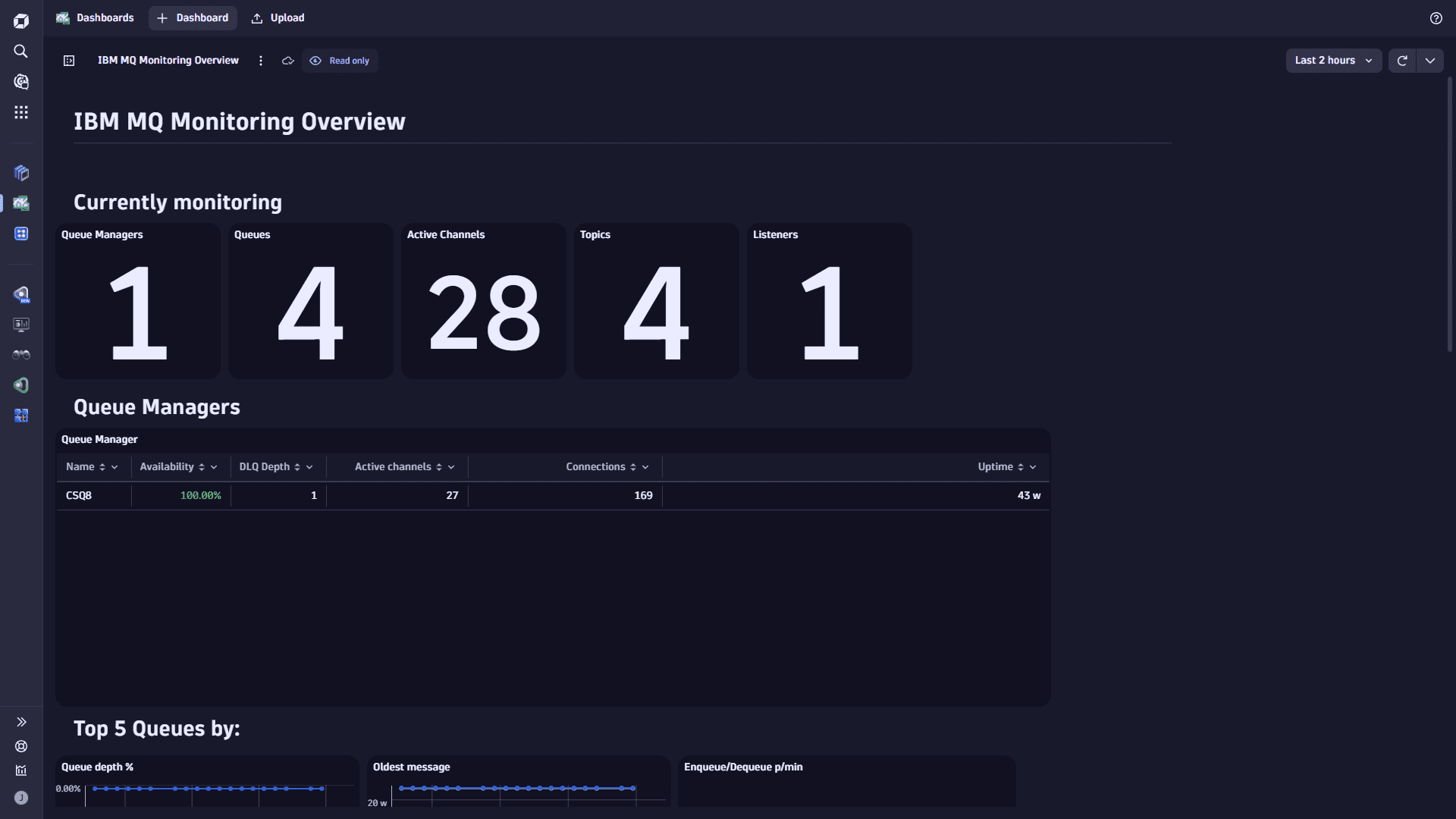This screenshot has width=1456, height=819.
Task: Click the Dynatrace logo icon
Action: (21, 20)
